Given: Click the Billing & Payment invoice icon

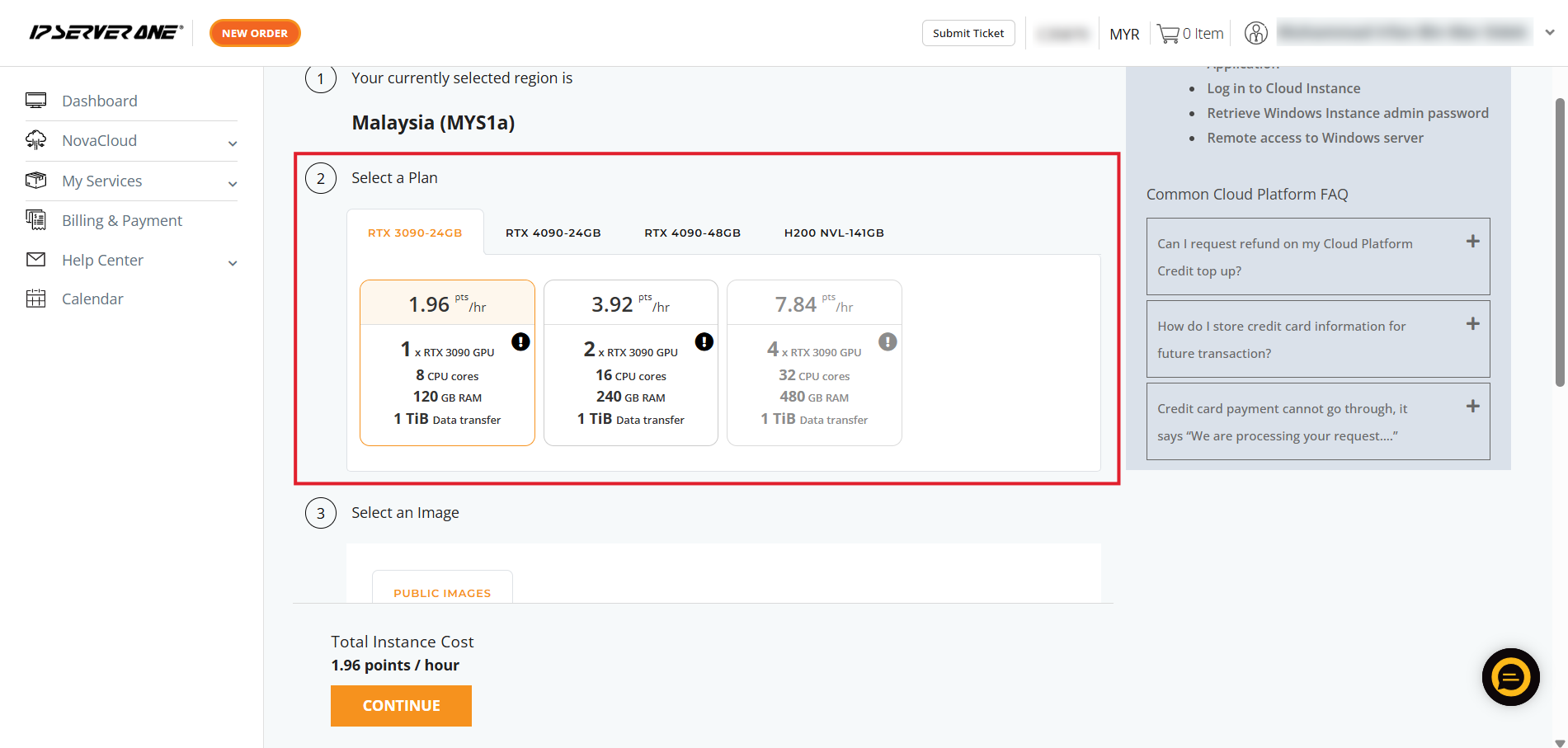Looking at the screenshot, I should pos(35,219).
